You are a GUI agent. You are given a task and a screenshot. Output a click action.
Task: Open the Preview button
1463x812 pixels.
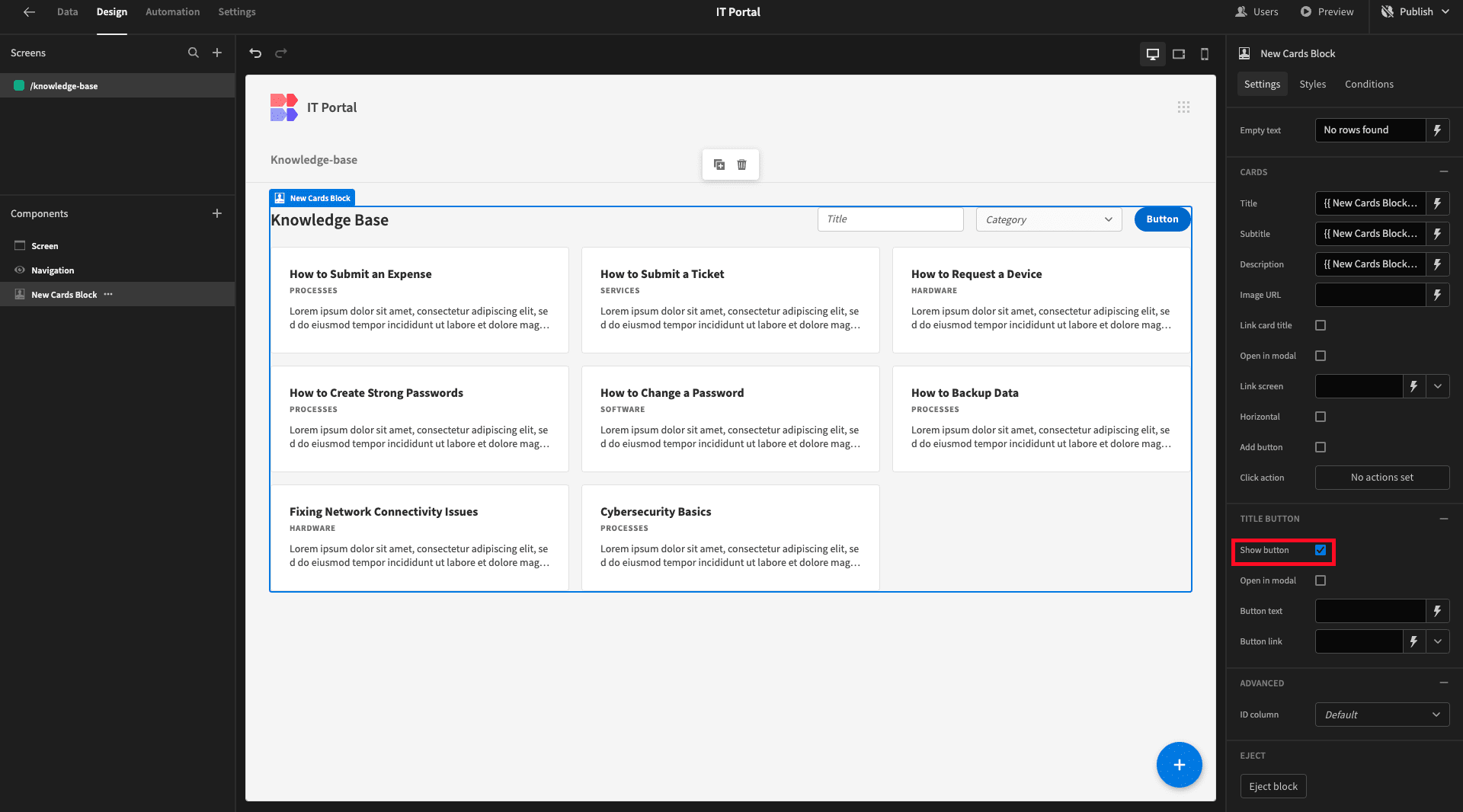(1327, 11)
